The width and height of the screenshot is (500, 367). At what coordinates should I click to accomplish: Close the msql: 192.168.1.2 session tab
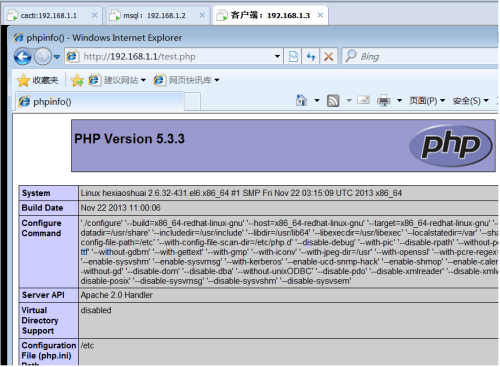coord(202,15)
